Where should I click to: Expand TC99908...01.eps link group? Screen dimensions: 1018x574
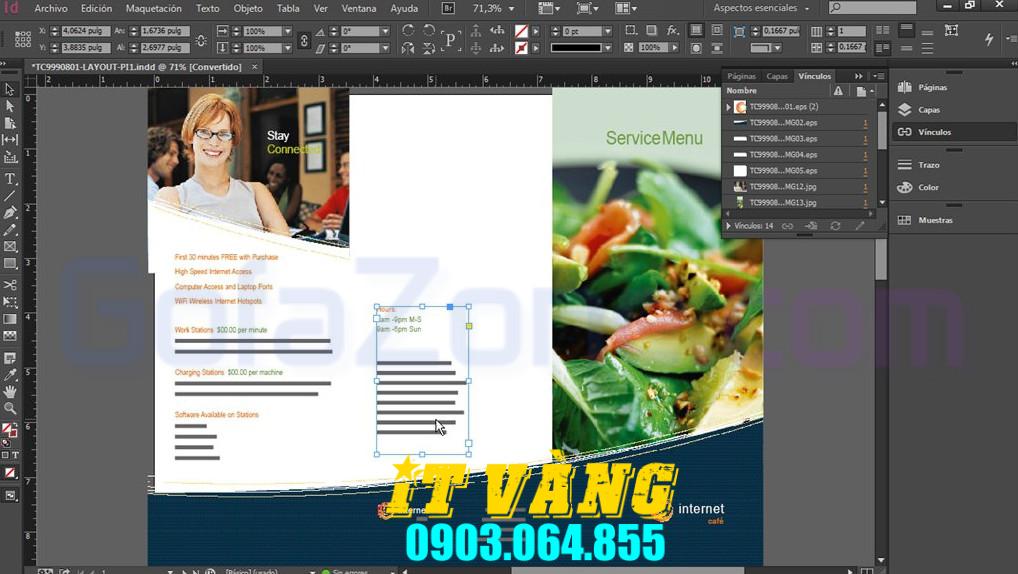[x=728, y=106]
